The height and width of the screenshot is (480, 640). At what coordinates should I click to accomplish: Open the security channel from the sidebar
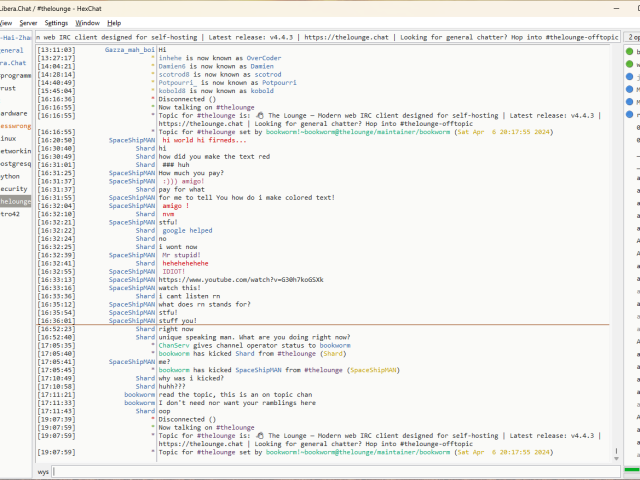pyautogui.click(x=13, y=188)
